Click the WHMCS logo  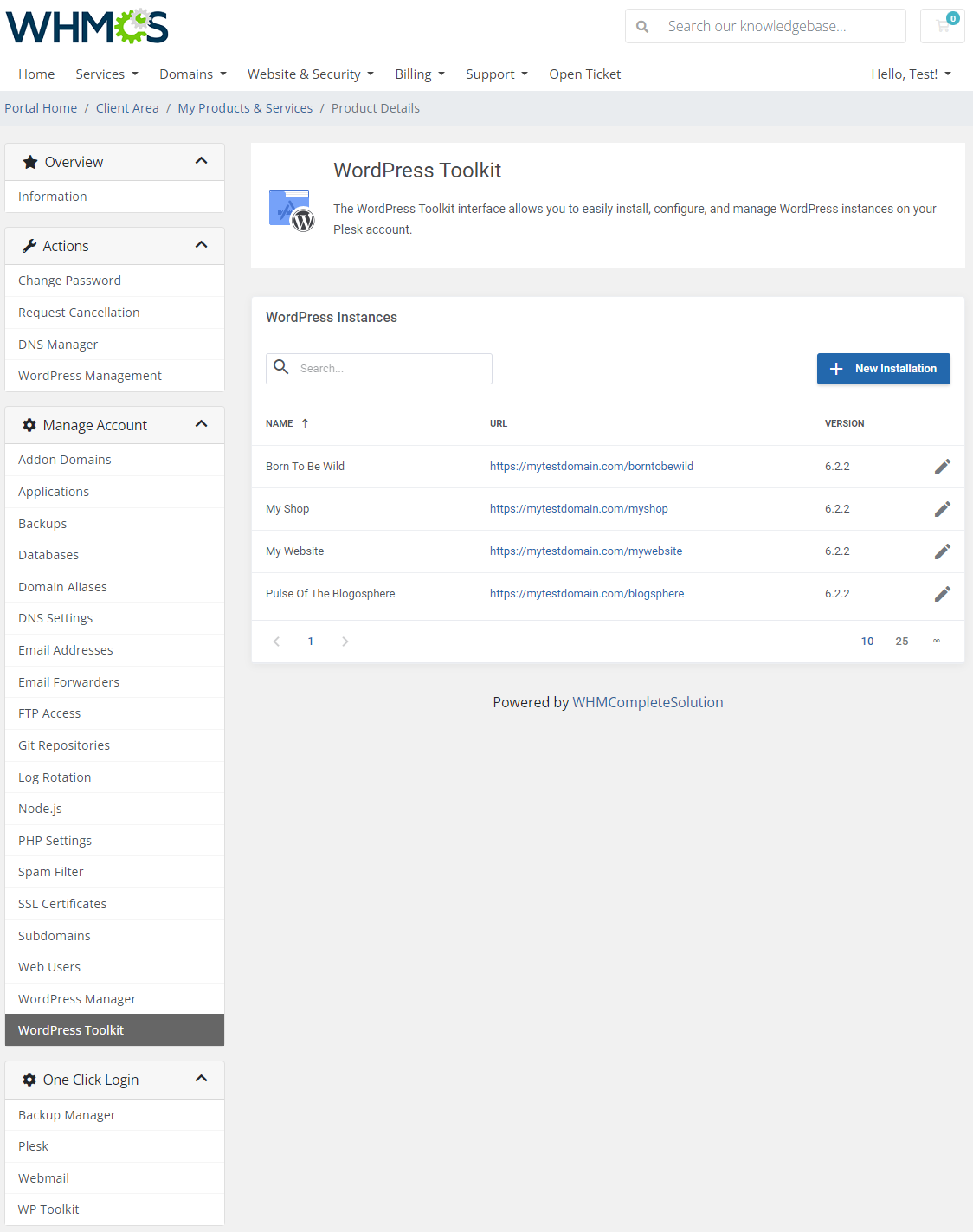pyautogui.click(x=87, y=27)
